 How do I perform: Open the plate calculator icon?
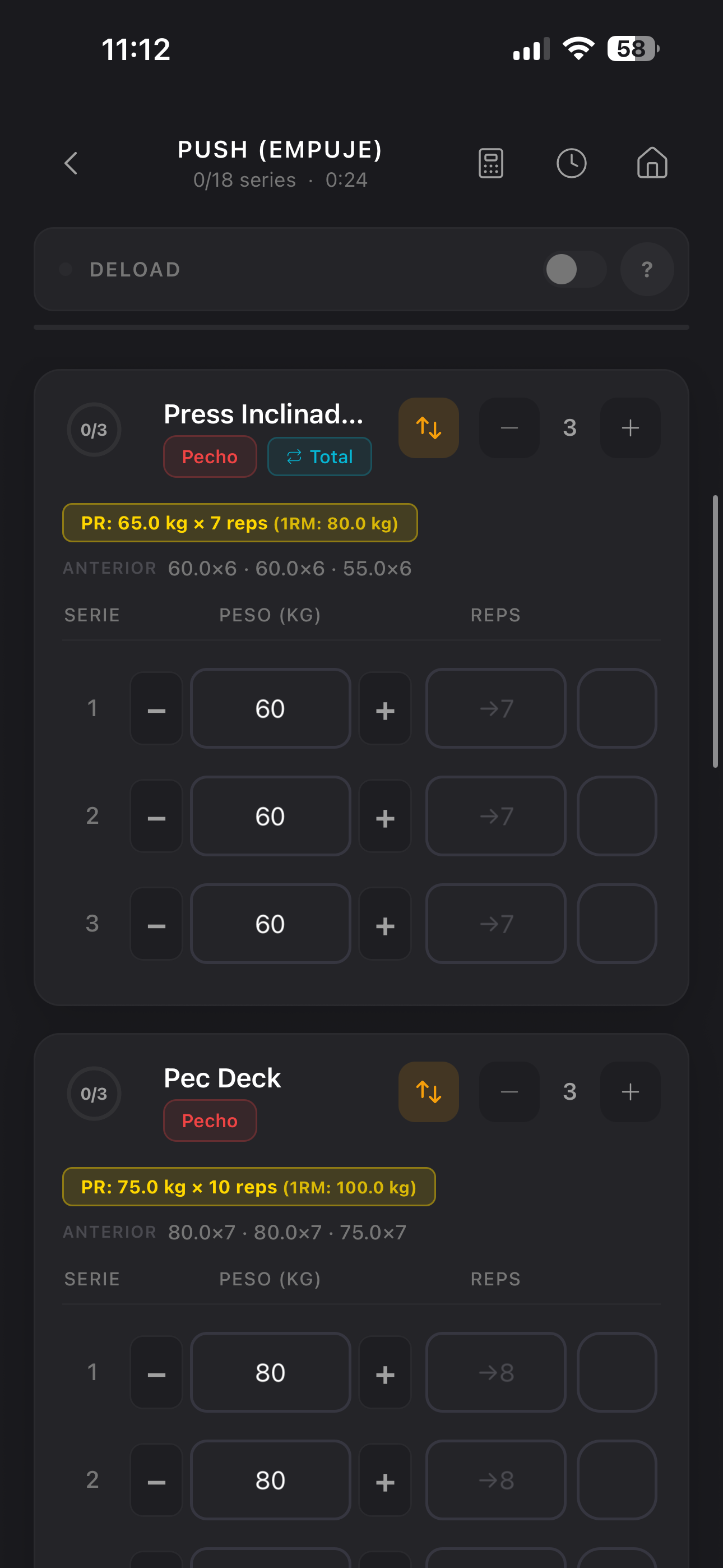(490, 163)
